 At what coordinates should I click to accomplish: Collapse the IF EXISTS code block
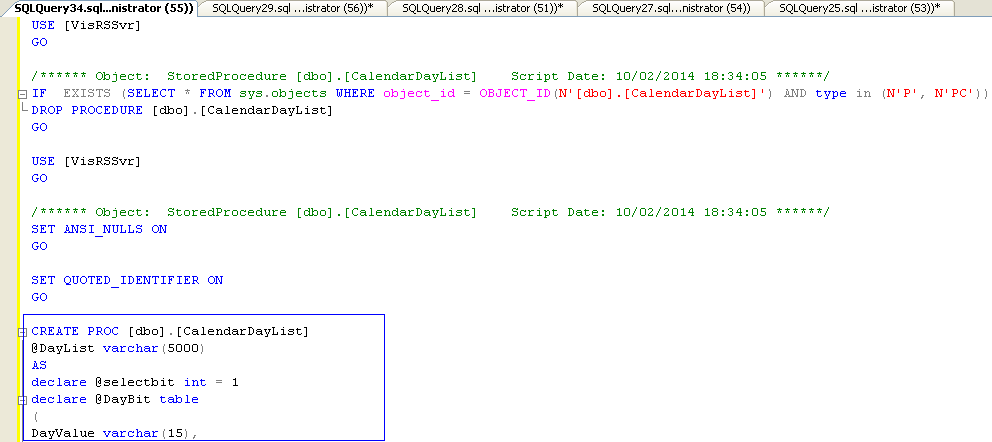pyautogui.click(x=23, y=94)
